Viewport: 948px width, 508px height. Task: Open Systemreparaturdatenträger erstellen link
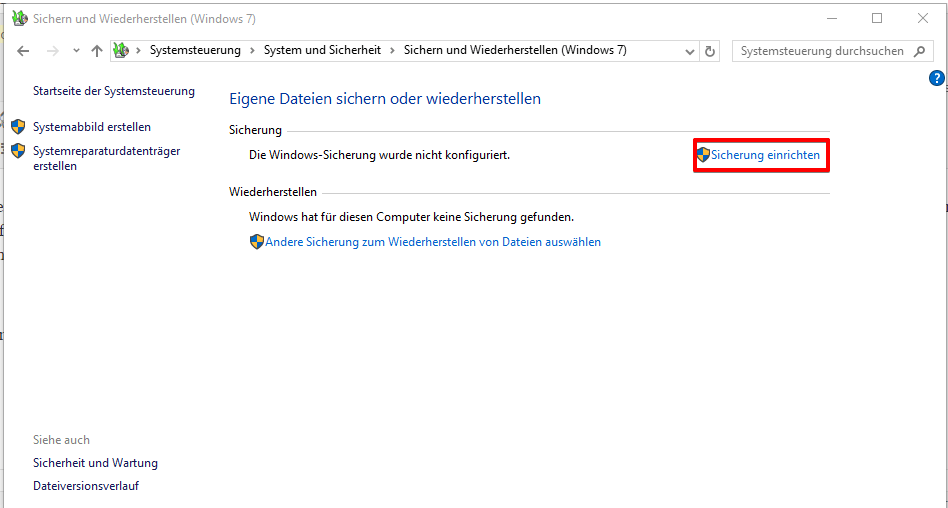(106, 158)
